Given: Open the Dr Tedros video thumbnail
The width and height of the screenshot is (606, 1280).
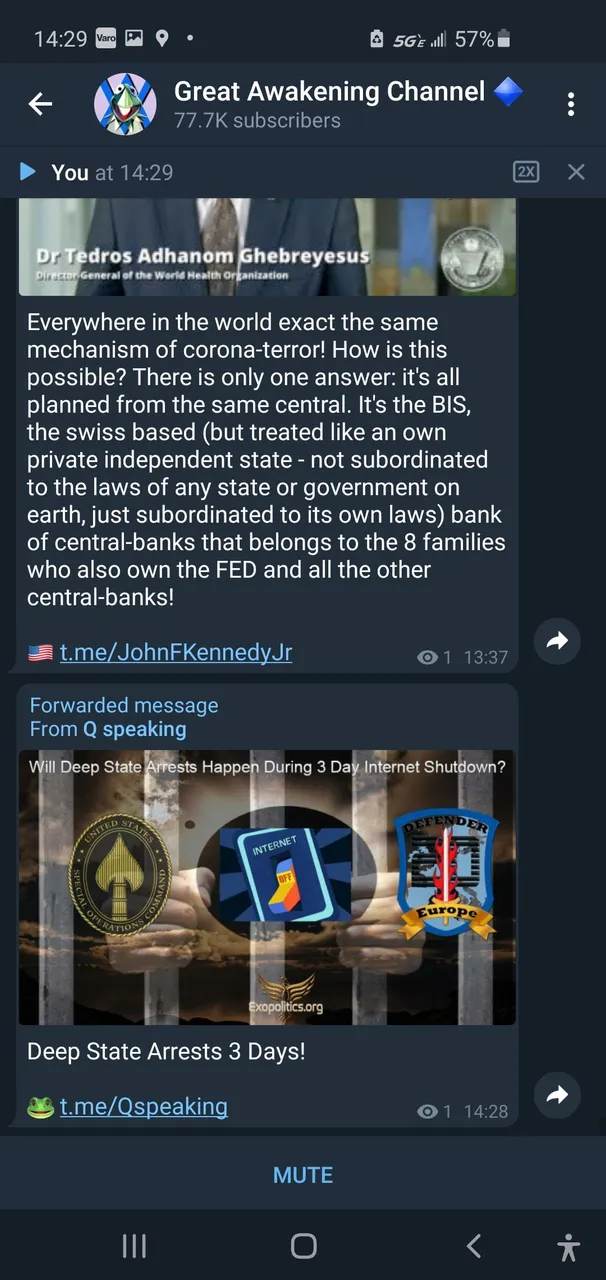Looking at the screenshot, I should [x=267, y=246].
